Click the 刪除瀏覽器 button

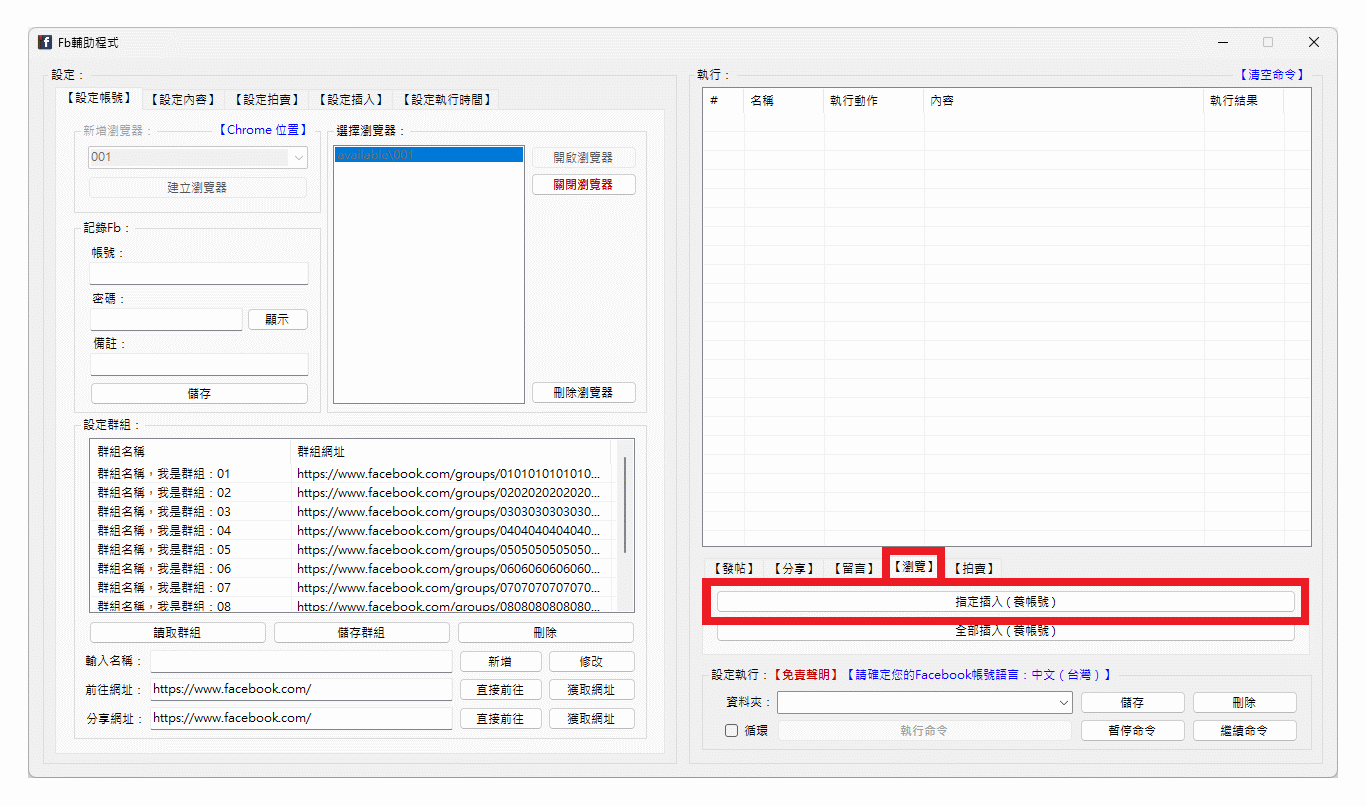[x=584, y=393]
